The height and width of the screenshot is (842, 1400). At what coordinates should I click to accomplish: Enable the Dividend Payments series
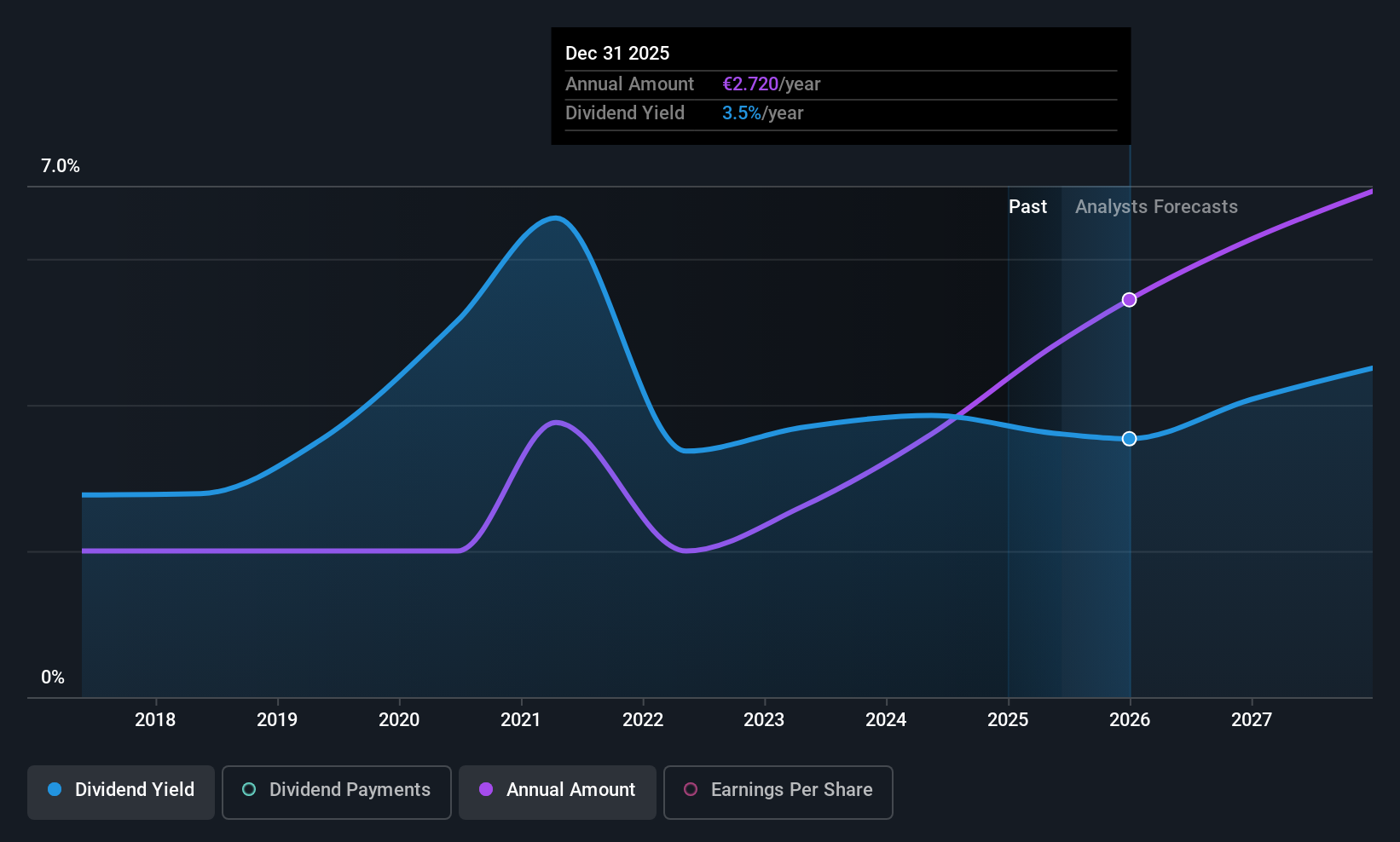click(337, 793)
